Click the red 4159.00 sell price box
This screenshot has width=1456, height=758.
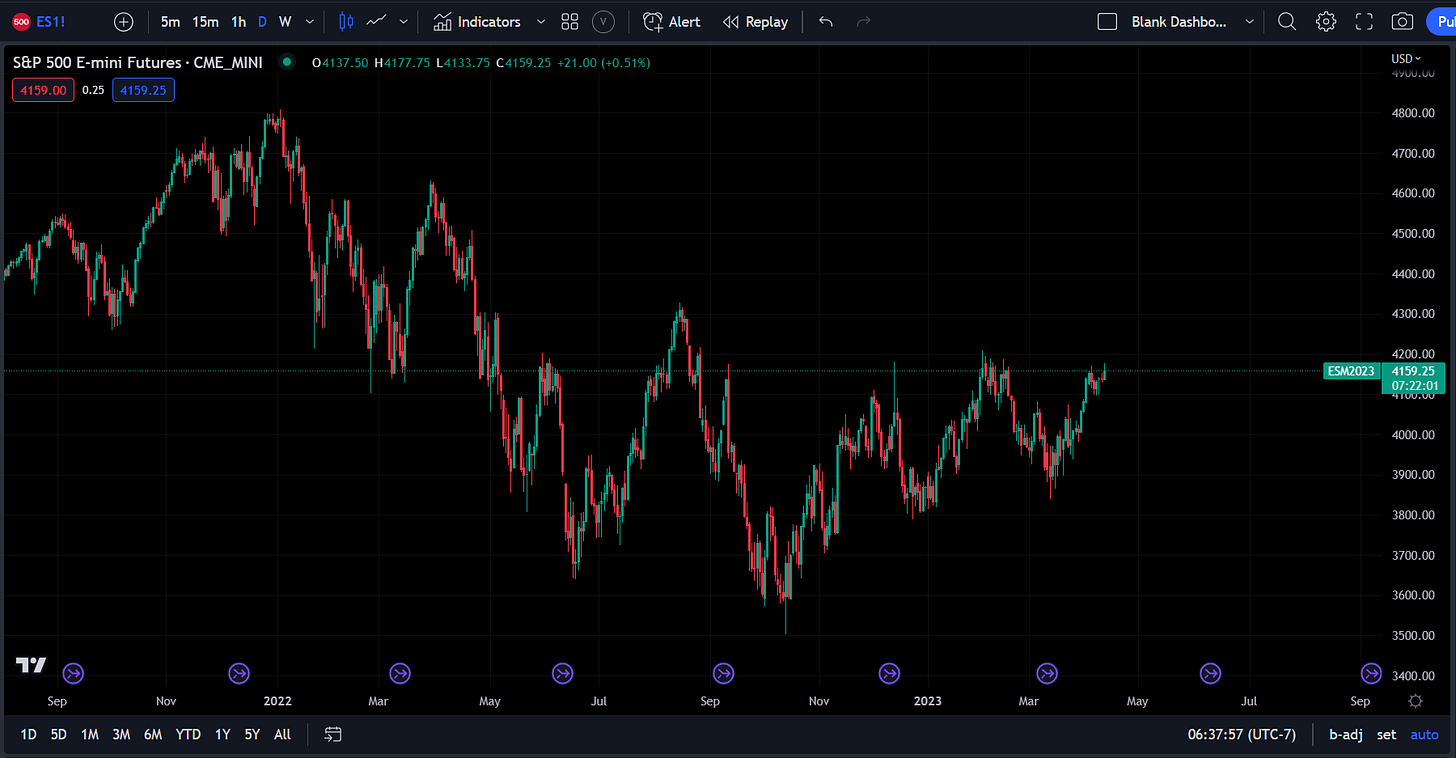42,90
